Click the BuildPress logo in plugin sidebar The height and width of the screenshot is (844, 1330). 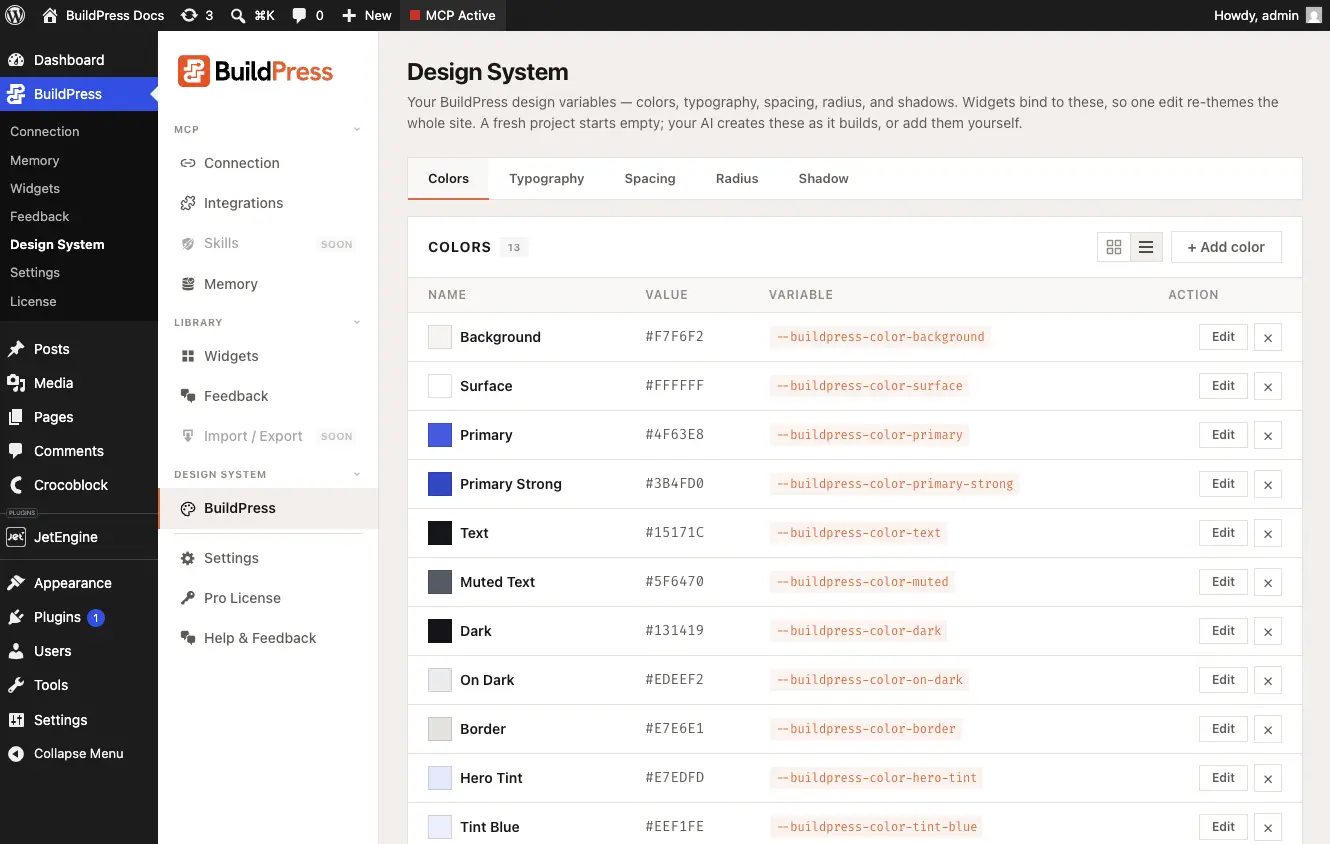click(255, 72)
